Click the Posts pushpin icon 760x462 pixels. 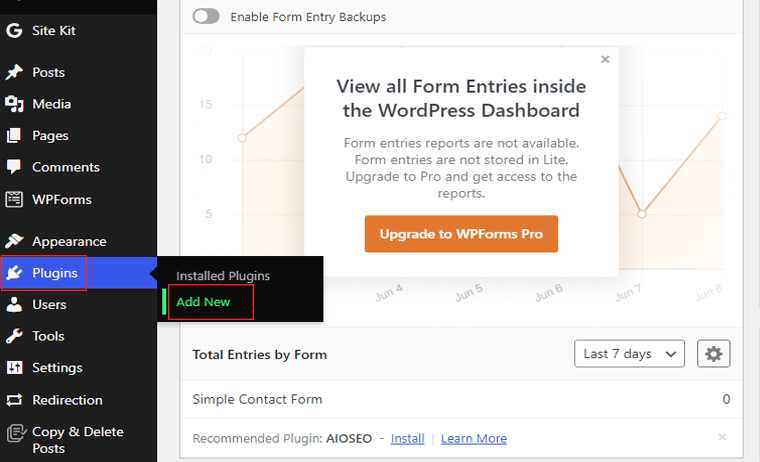click(x=14, y=72)
